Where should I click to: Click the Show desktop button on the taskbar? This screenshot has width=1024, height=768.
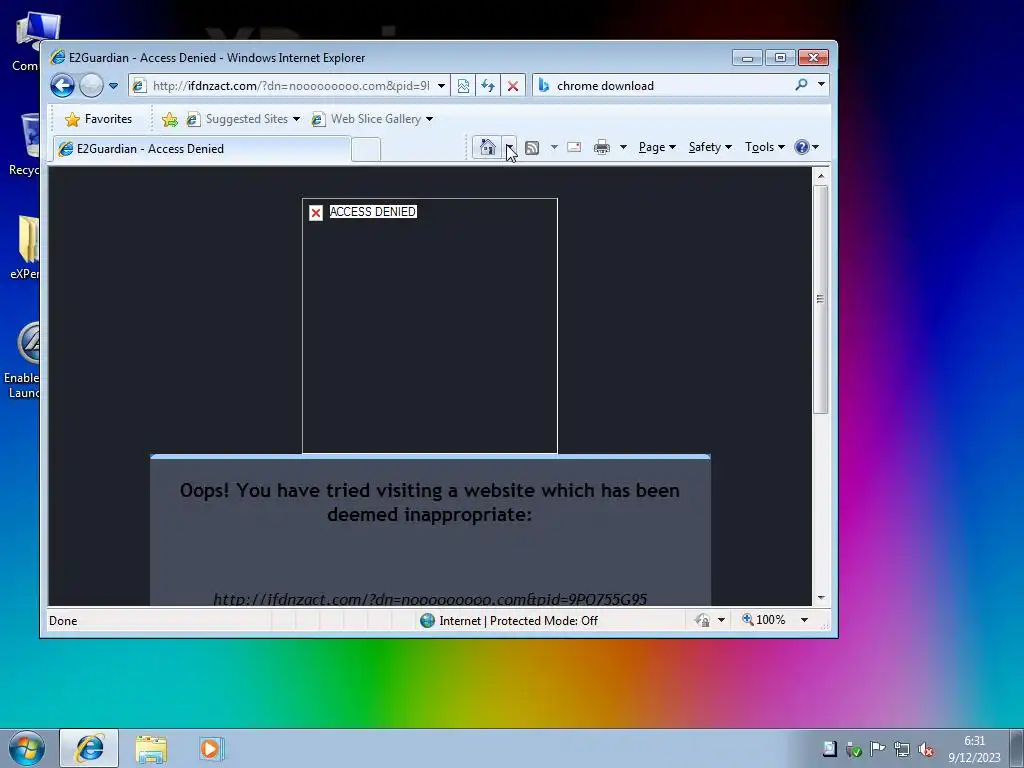[x=1017, y=748]
